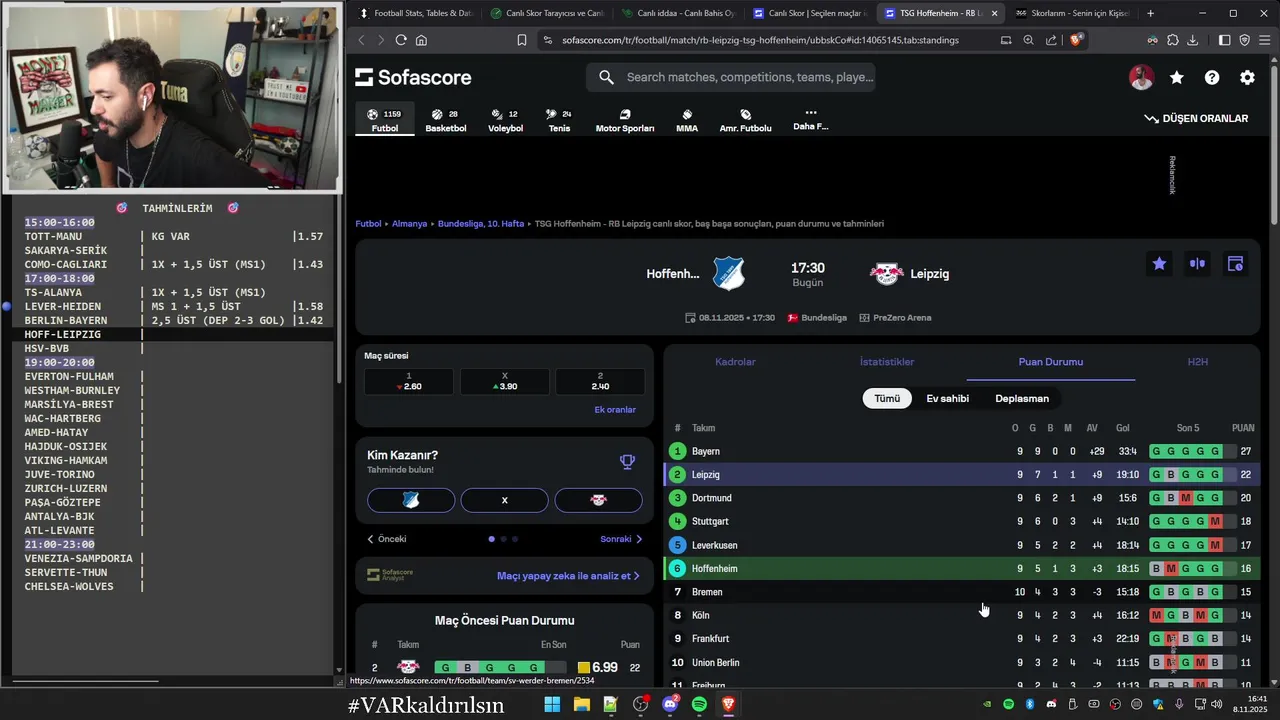This screenshot has height=720, width=1280.
Task: Open Discord from the taskbar
Action: [x=670, y=704]
